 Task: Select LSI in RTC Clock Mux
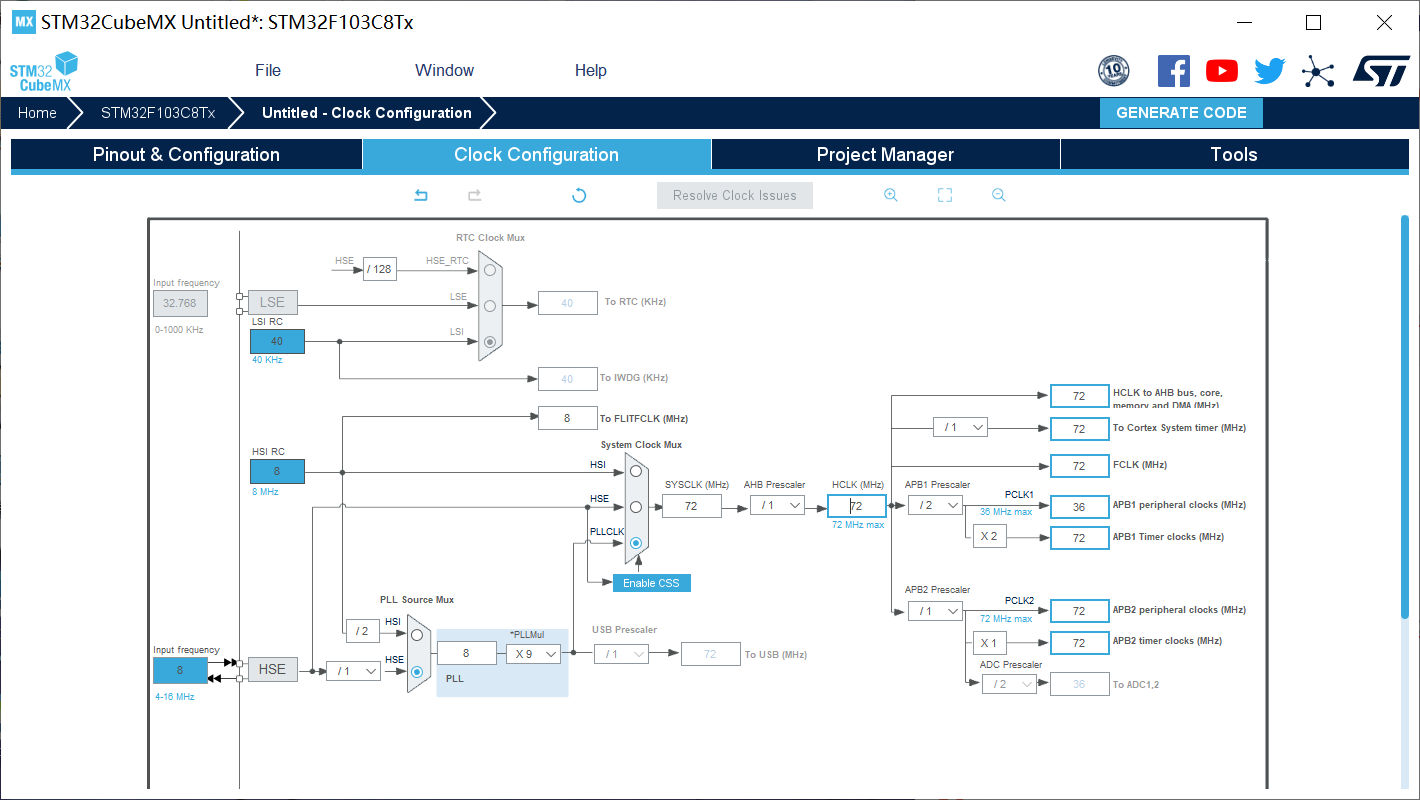click(489, 342)
